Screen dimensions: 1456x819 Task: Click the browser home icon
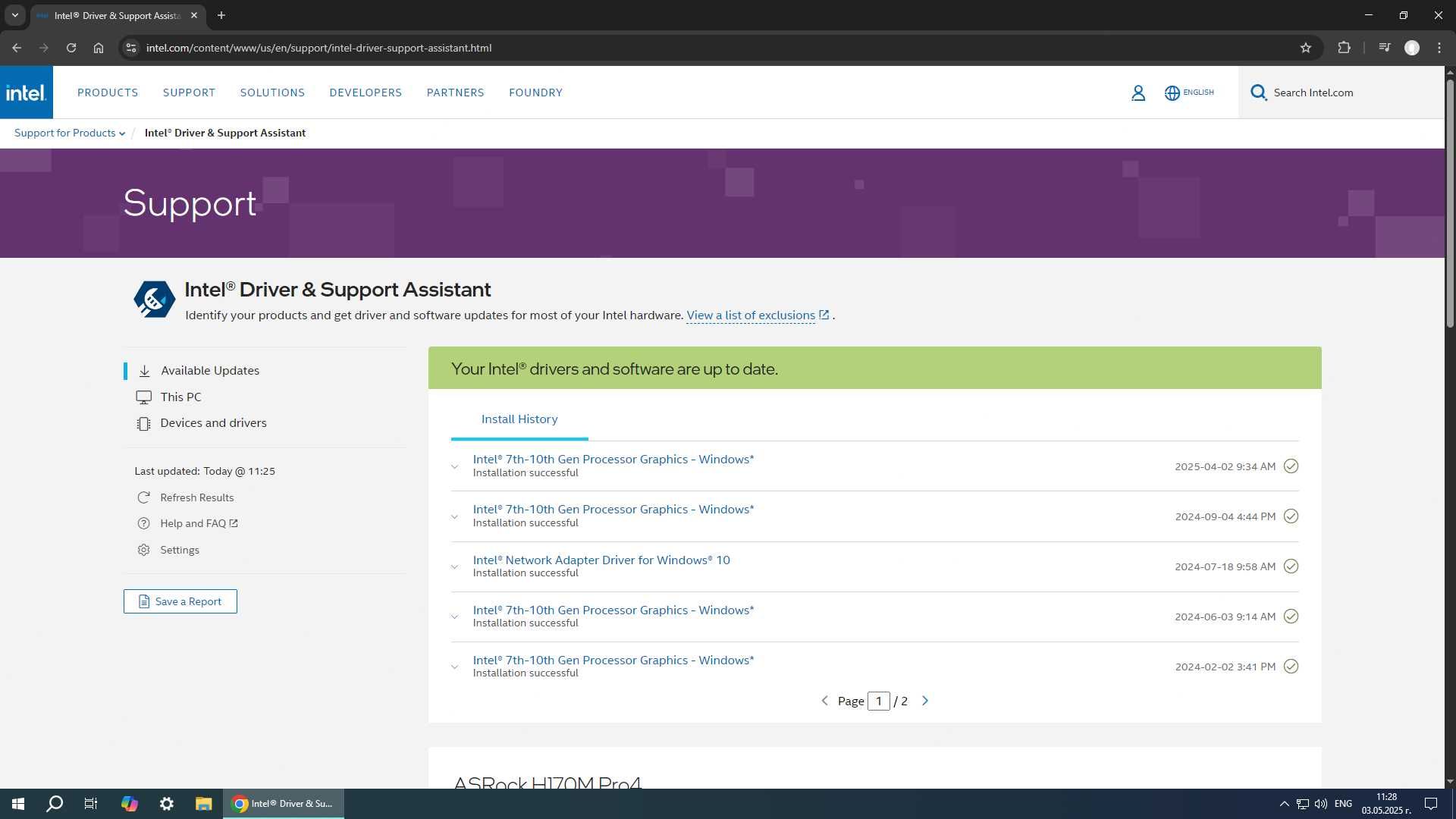click(x=99, y=48)
